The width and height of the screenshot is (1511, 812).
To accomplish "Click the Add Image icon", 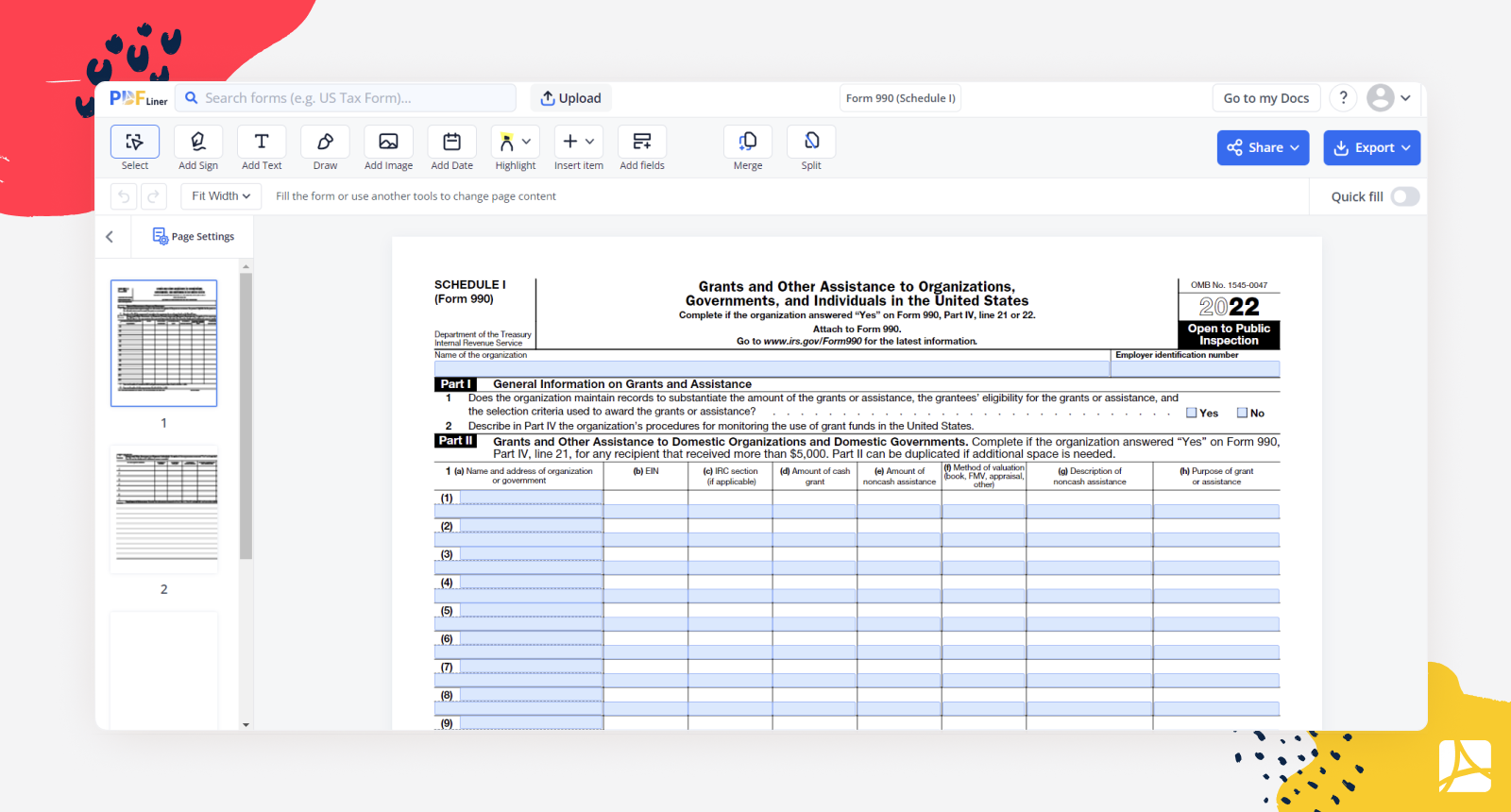I will [388, 143].
